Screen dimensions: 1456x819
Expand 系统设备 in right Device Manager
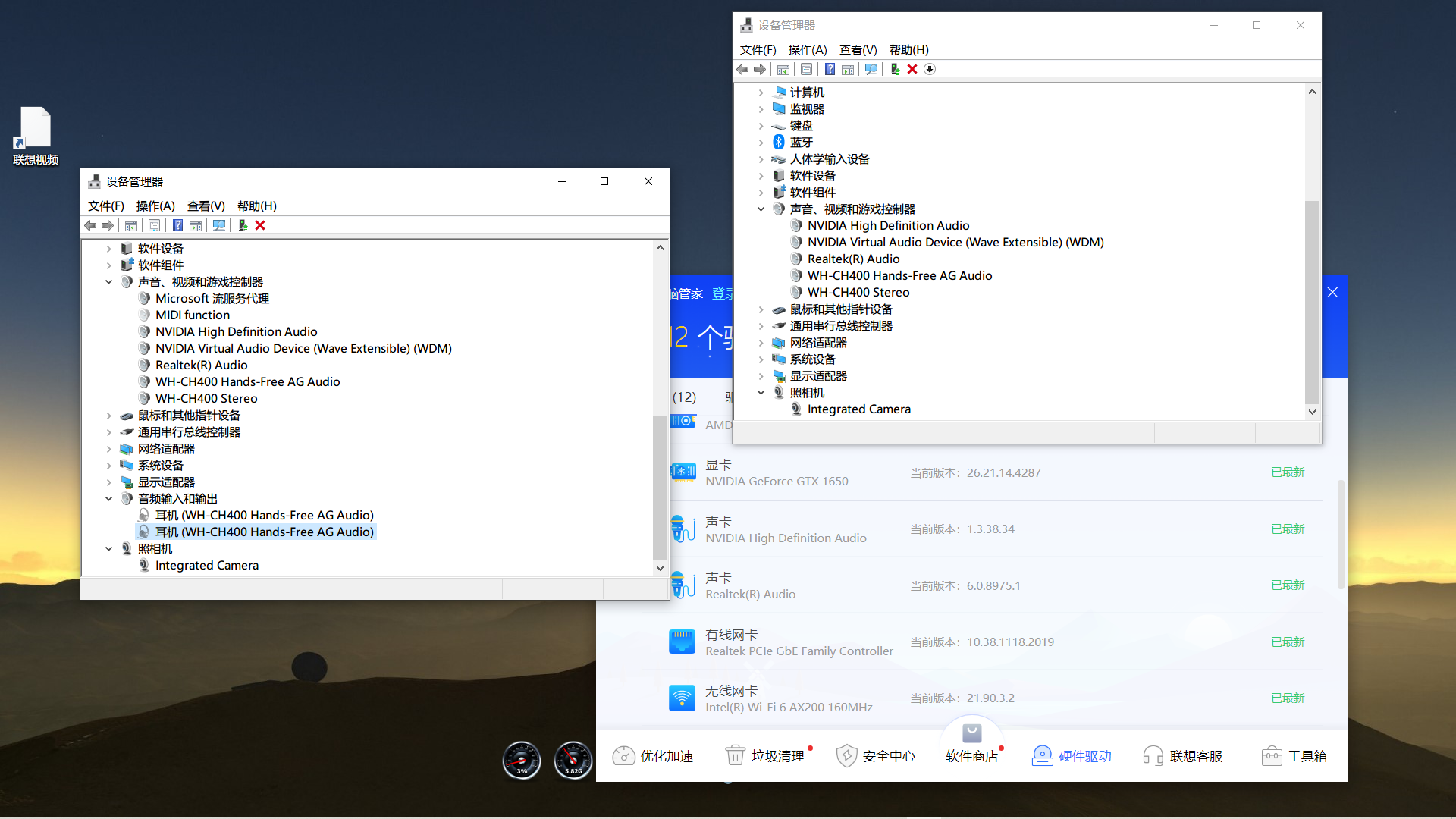(761, 359)
